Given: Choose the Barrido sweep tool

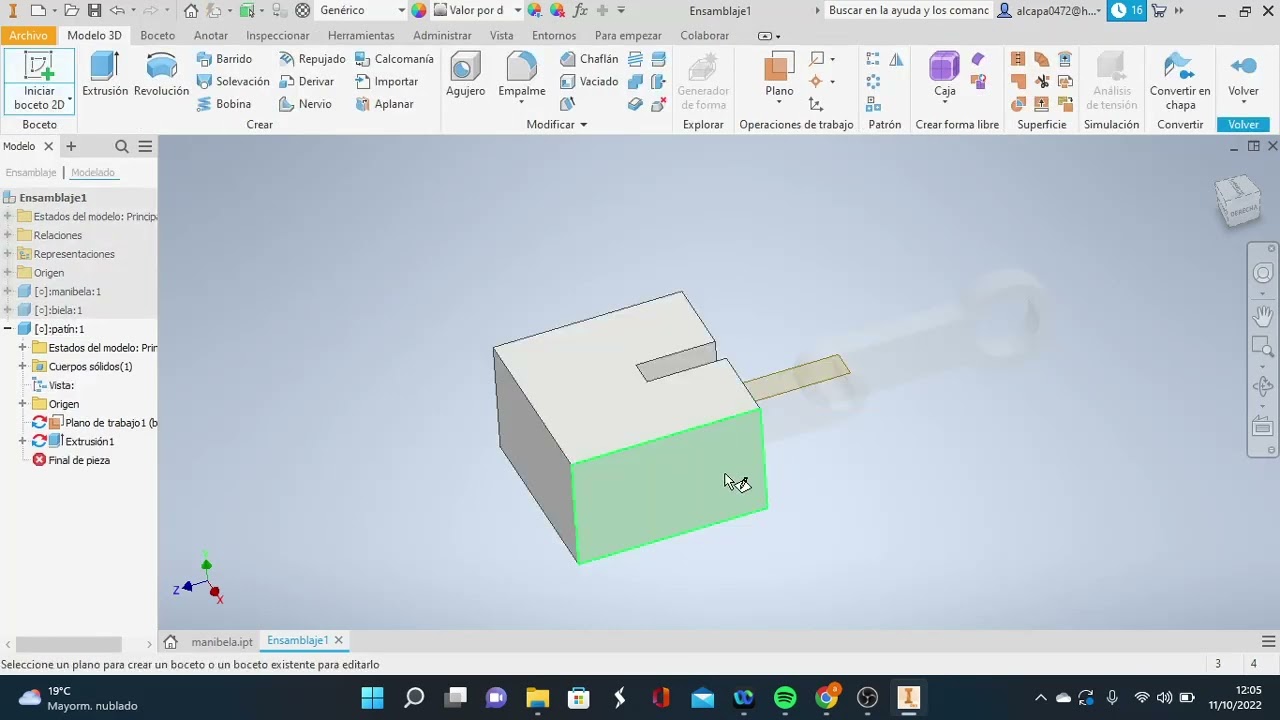Looking at the screenshot, I should pyautogui.click(x=225, y=59).
